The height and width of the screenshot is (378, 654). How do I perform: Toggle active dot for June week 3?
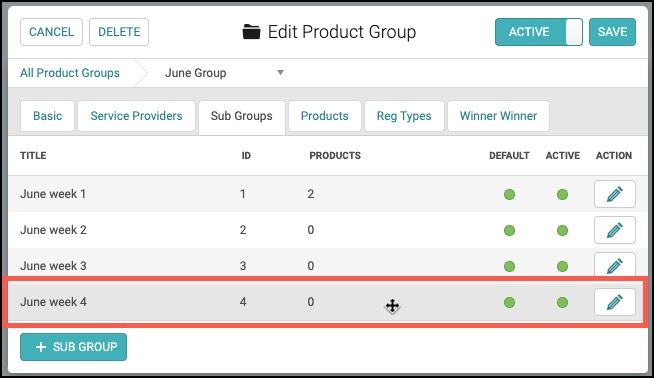tap(562, 266)
